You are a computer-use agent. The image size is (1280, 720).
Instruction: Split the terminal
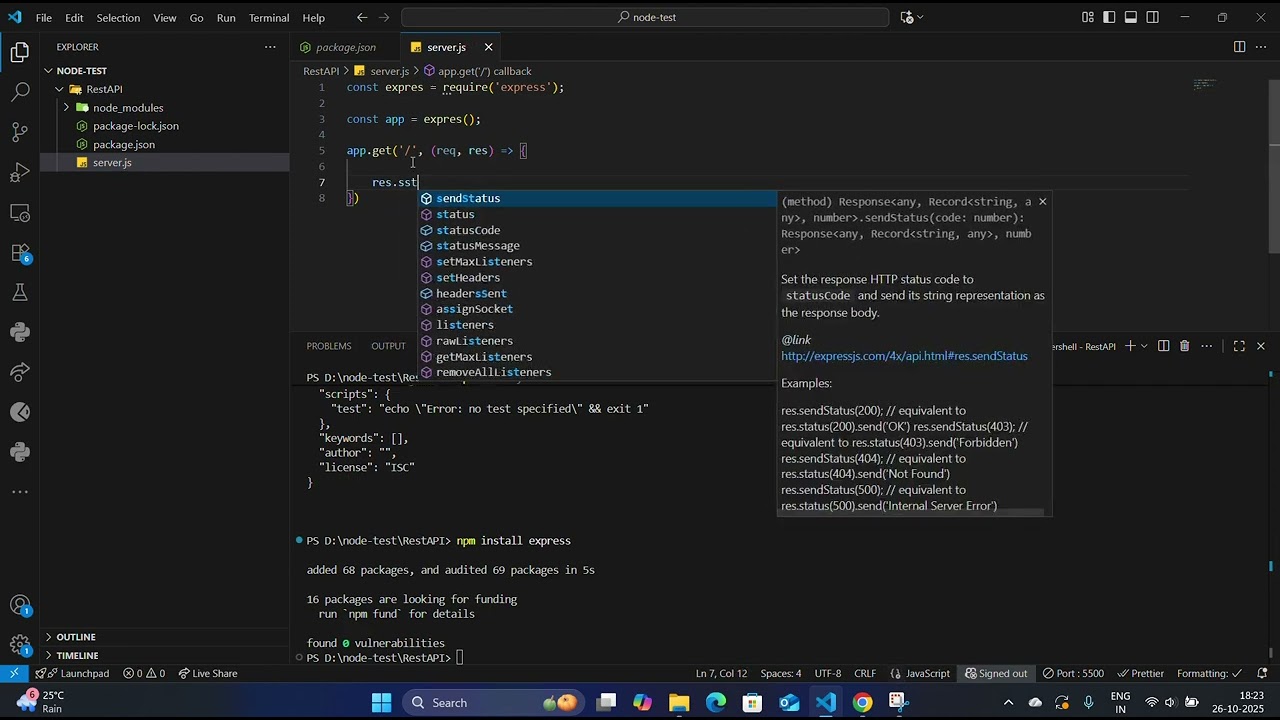pos(1163,346)
